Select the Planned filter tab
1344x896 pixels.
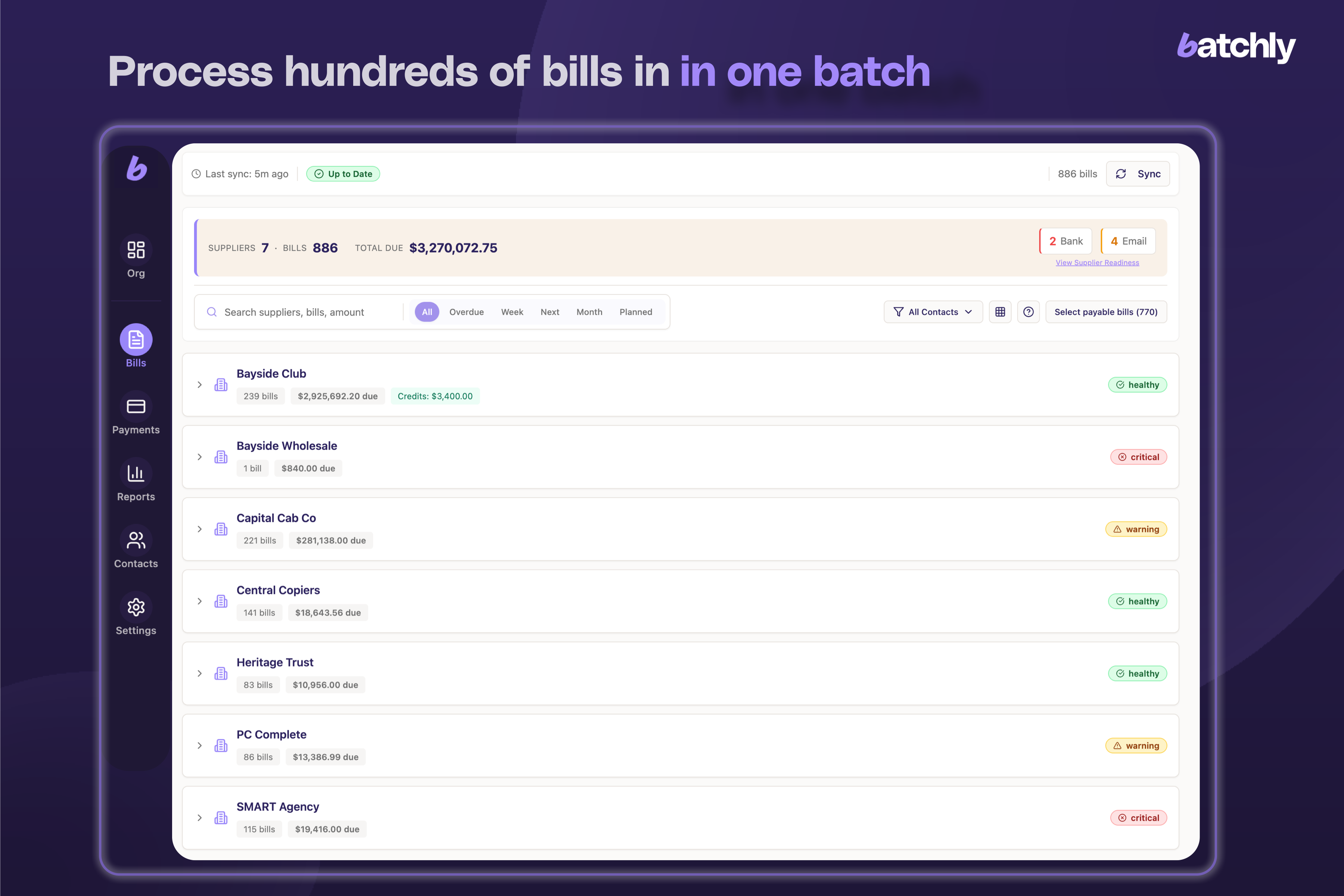pyautogui.click(x=635, y=311)
